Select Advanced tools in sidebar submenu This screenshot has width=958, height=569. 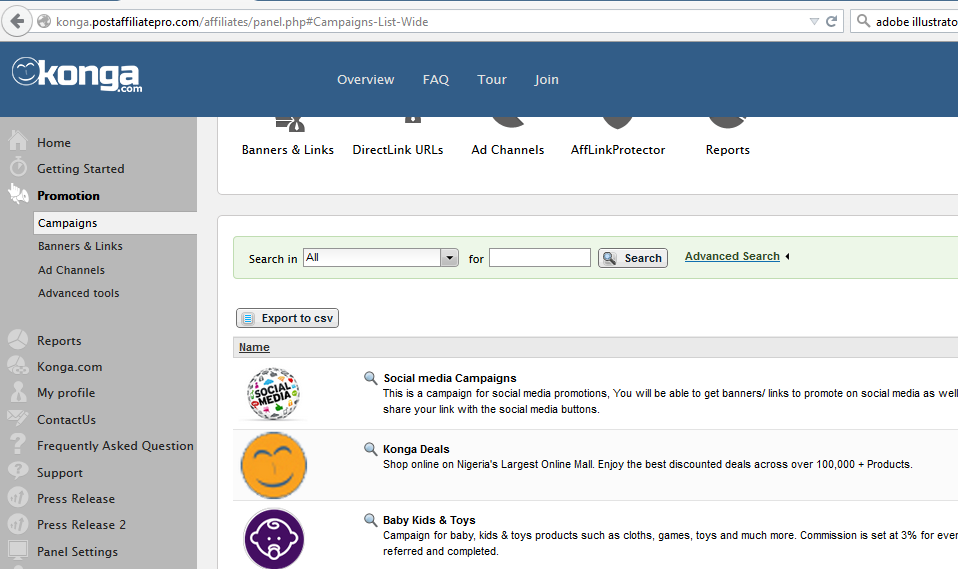pyautogui.click(x=78, y=293)
